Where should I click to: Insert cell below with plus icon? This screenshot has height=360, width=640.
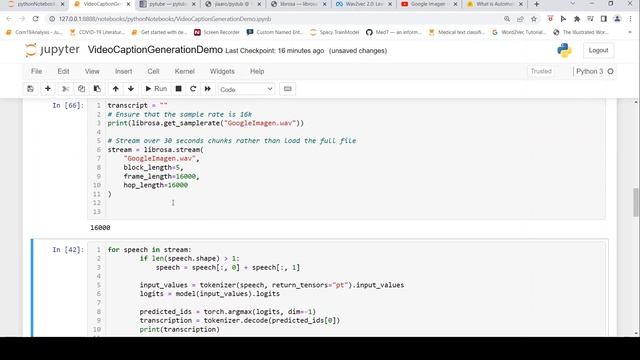pyautogui.click(x=48, y=89)
